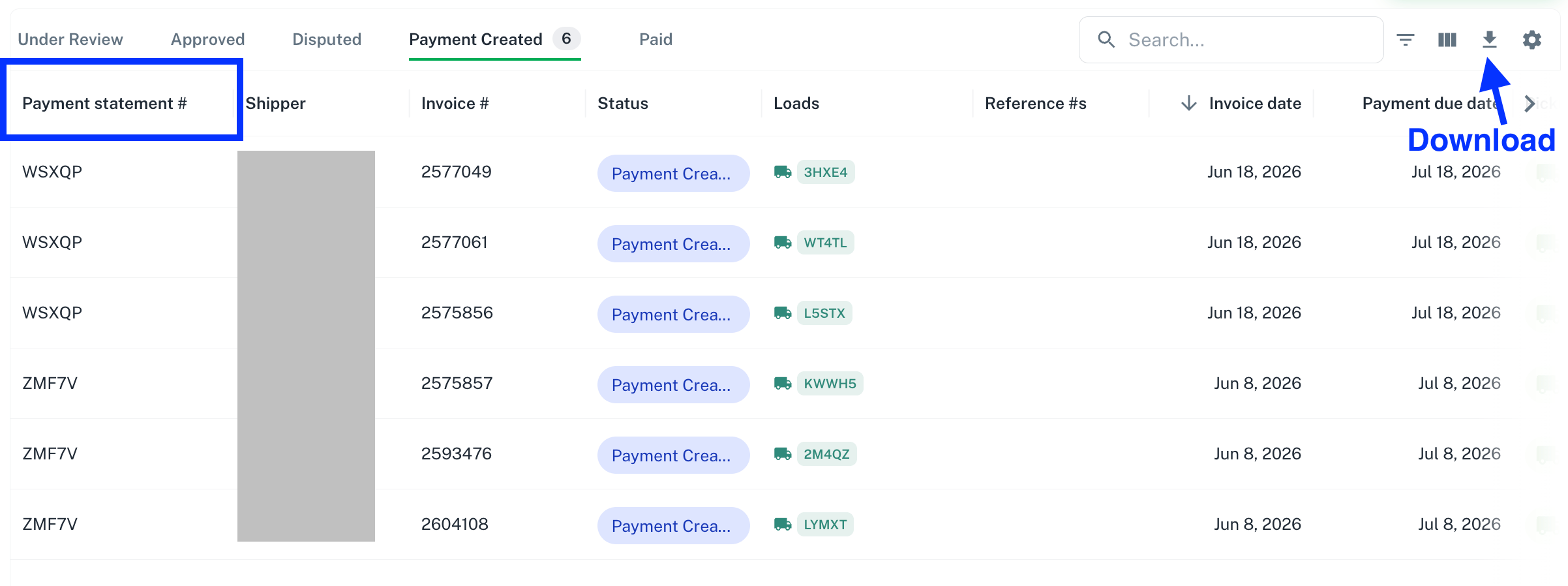
Task: Click Payment Created status for invoice 2575856
Action: click(x=673, y=315)
